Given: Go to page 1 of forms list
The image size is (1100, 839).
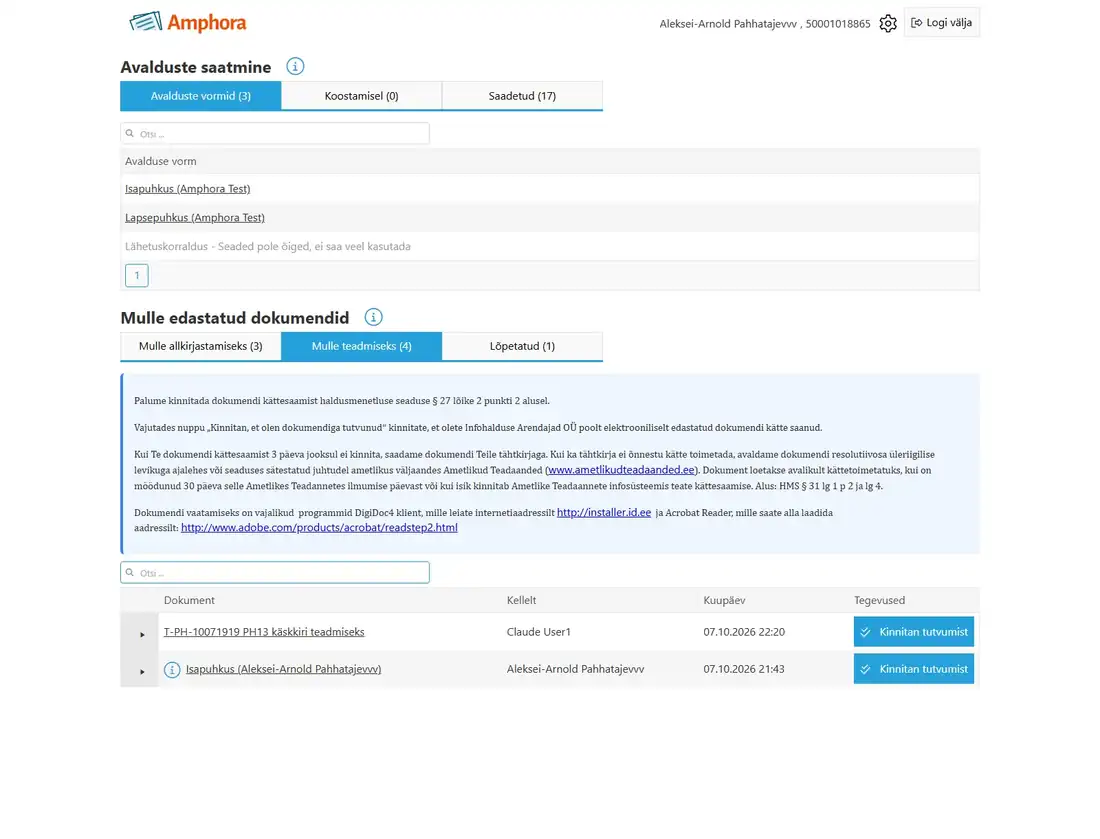Looking at the screenshot, I should (137, 275).
